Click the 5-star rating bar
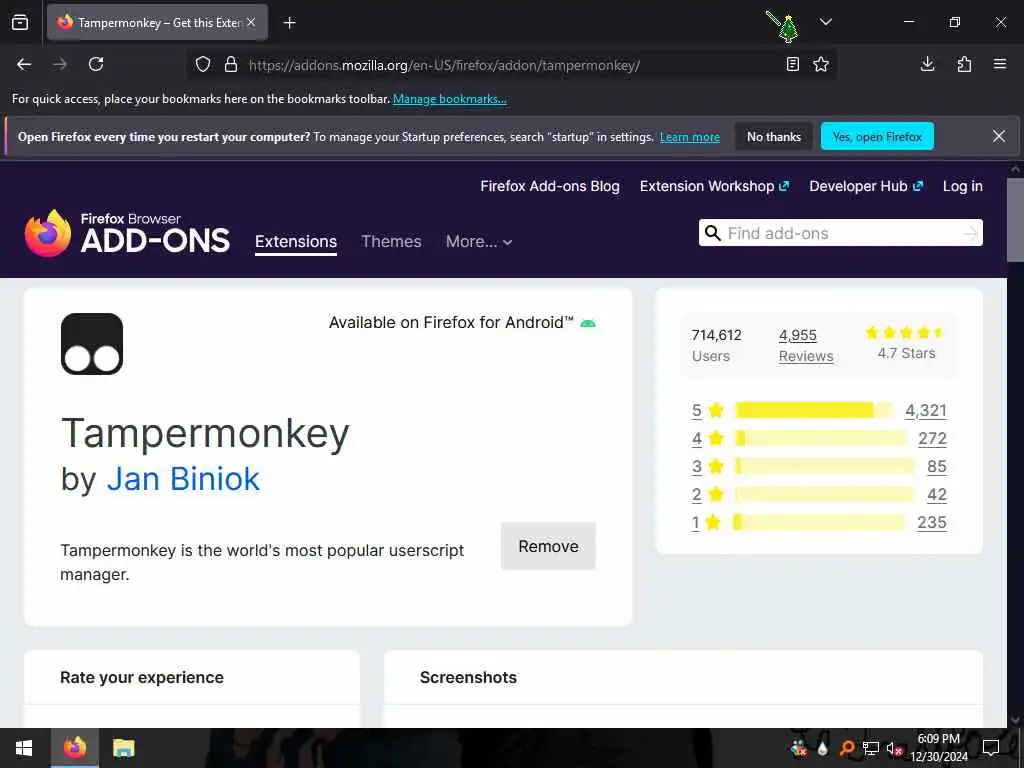The width and height of the screenshot is (1024, 768). [x=814, y=410]
